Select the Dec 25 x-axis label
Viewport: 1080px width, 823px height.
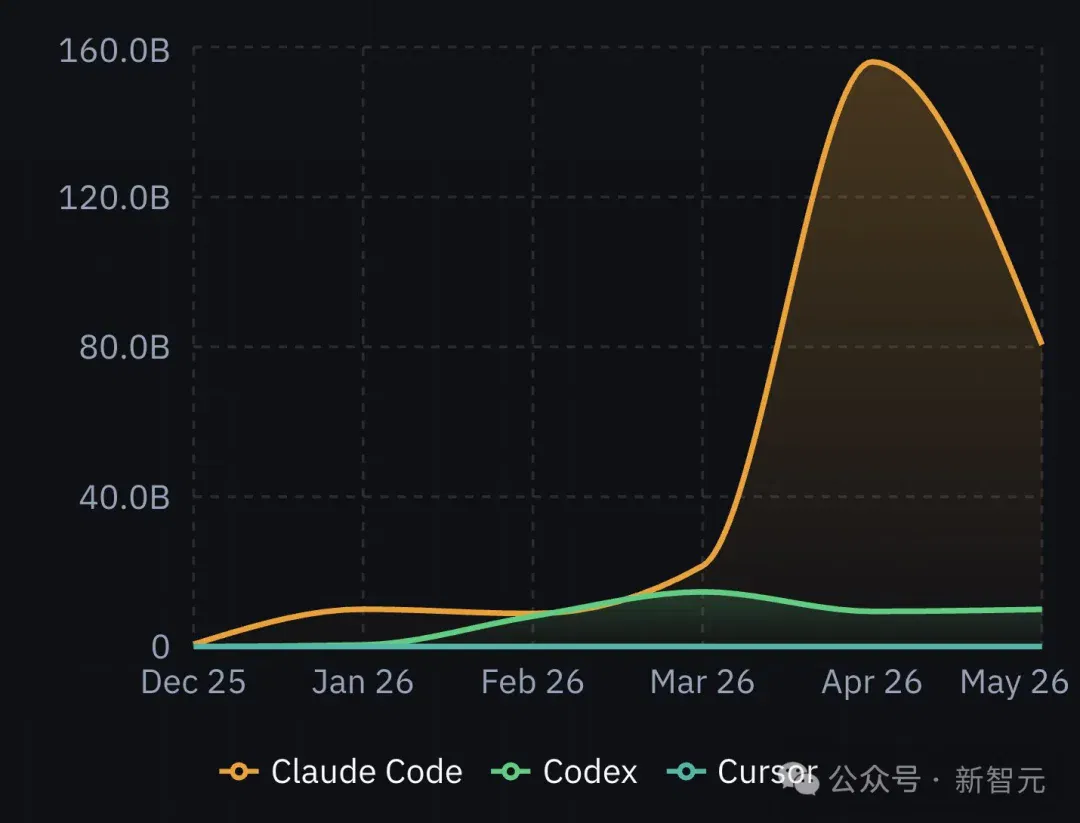point(193,683)
